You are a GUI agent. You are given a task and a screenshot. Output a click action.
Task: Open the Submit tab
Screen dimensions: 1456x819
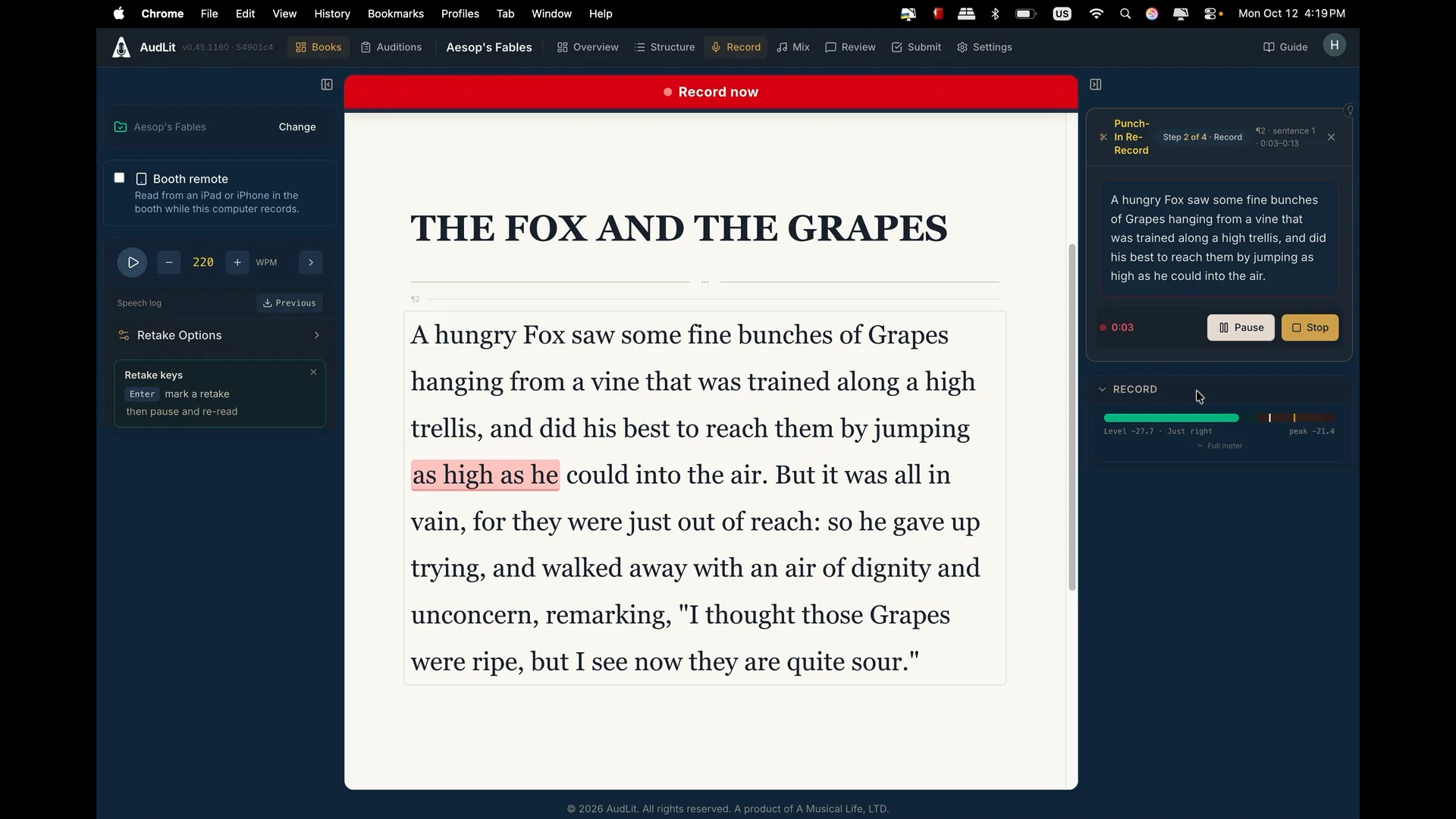pos(916,47)
